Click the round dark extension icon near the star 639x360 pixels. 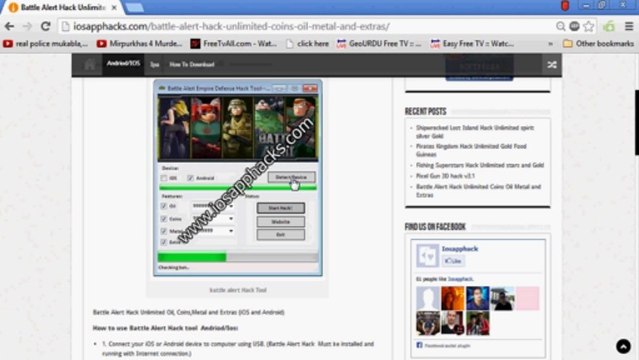pos(574,27)
